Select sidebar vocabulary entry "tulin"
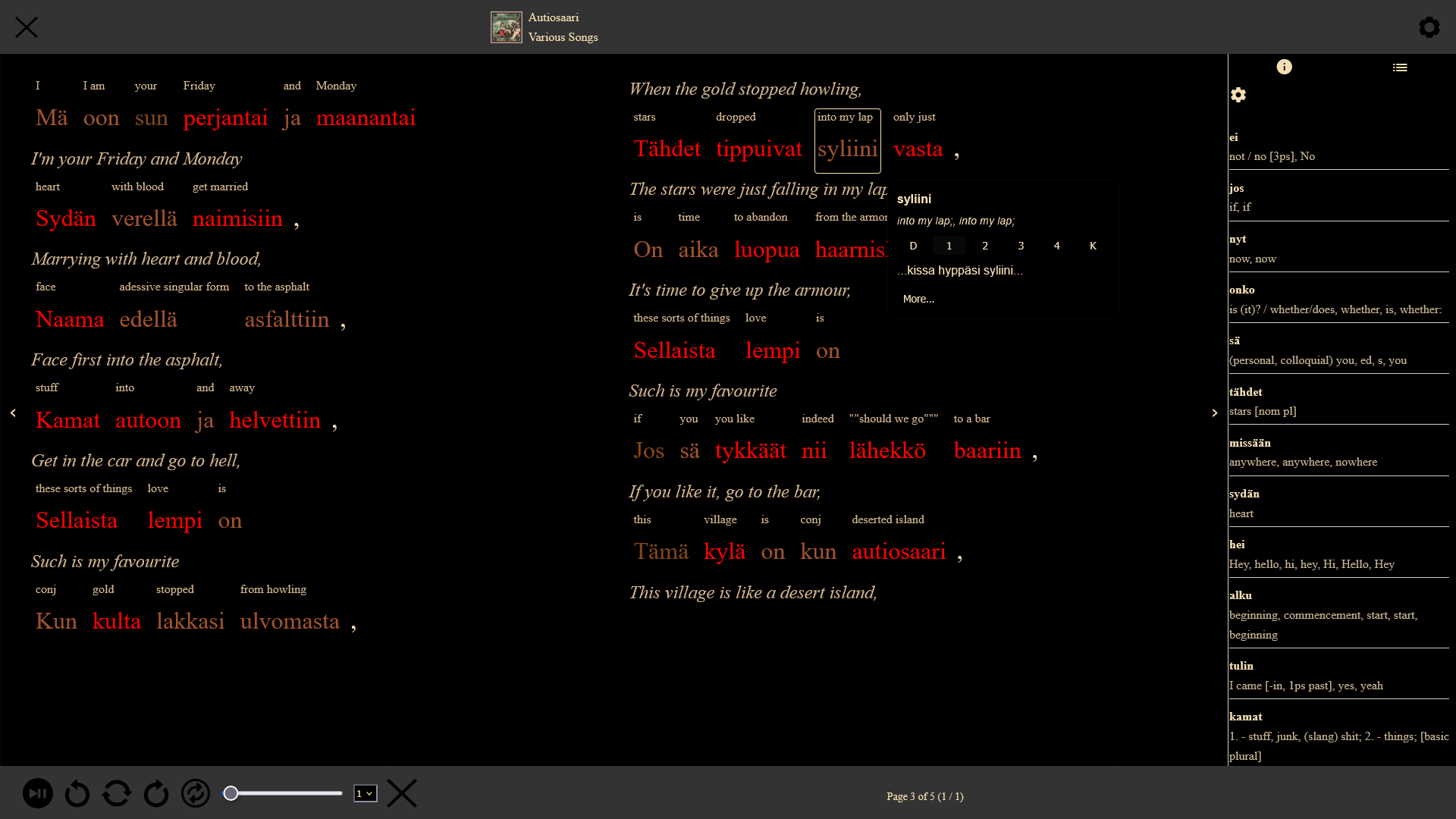The image size is (1456, 819). coord(1338,676)
